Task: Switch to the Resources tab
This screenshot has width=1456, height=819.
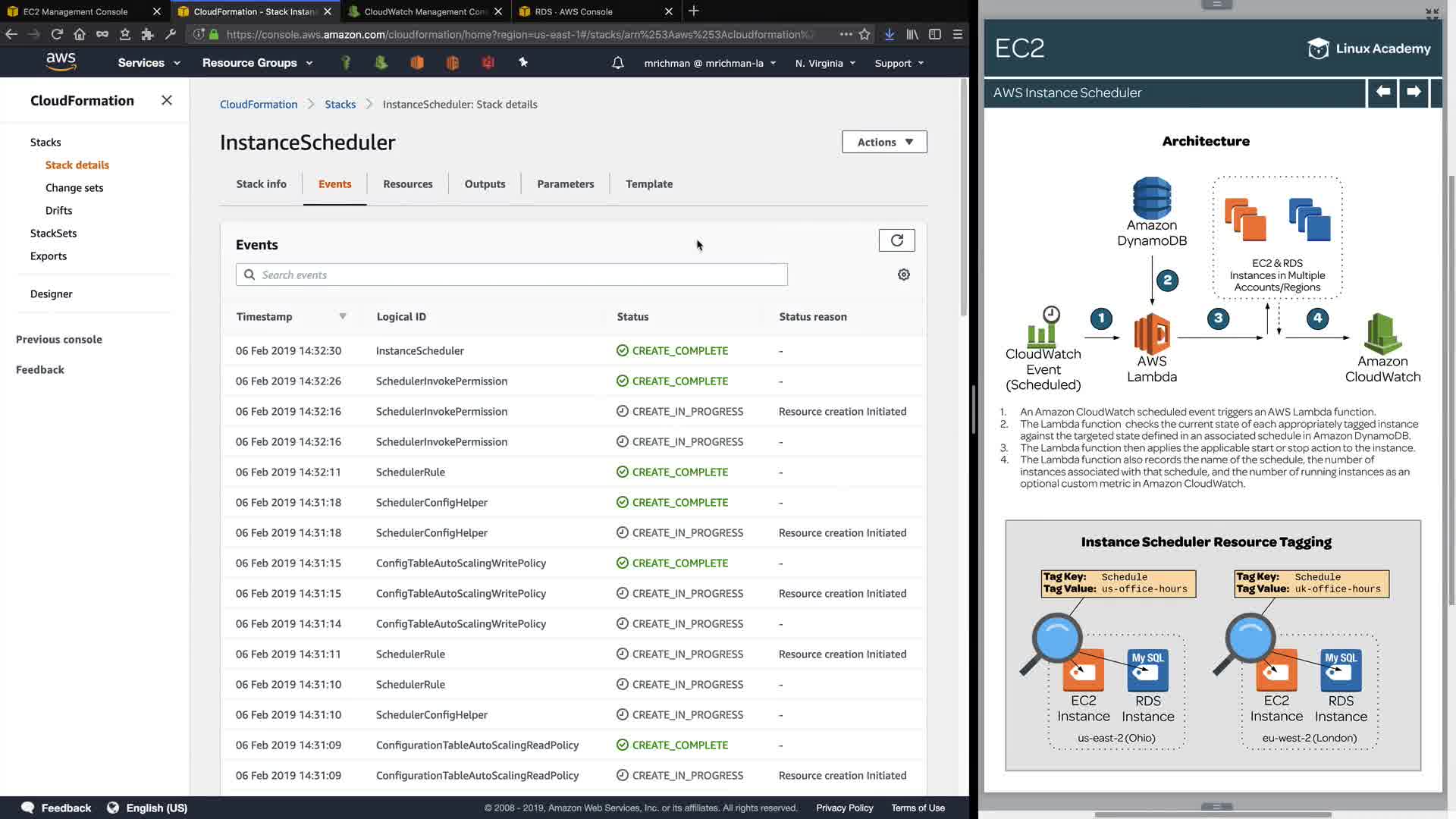Action: pos(407,184)
